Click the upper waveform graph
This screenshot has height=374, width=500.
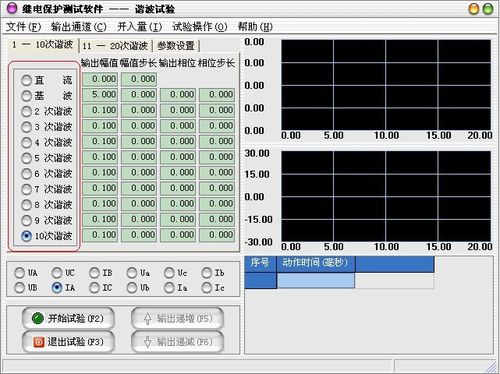[386, 85]
